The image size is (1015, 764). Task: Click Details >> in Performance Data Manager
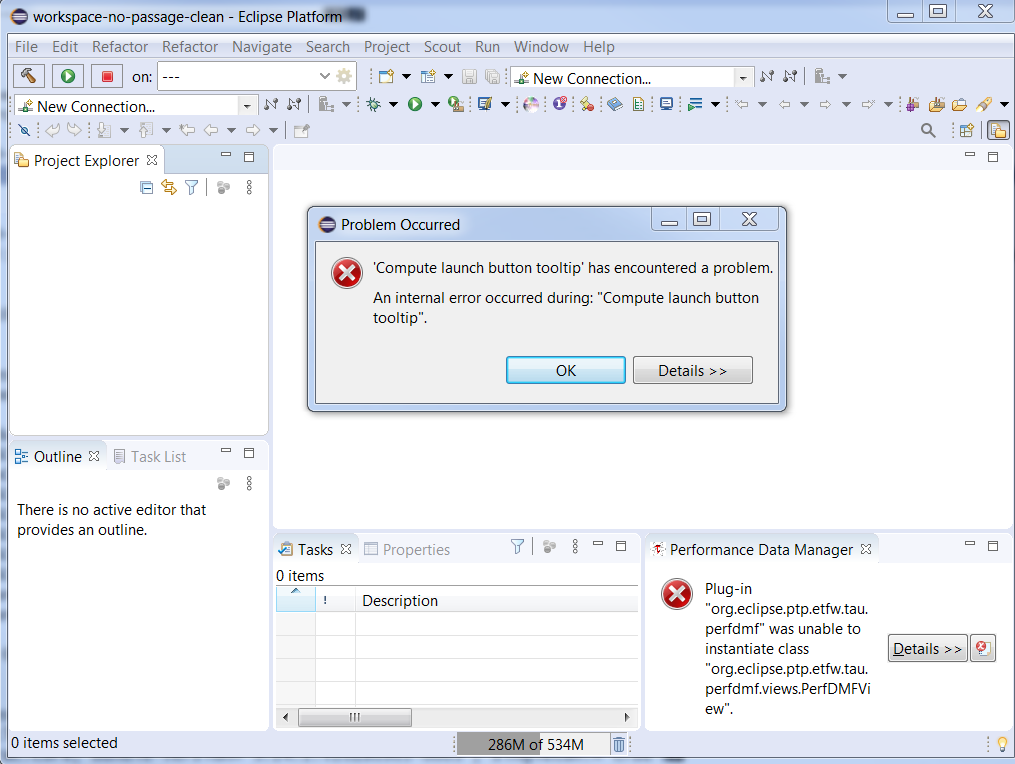928,648
